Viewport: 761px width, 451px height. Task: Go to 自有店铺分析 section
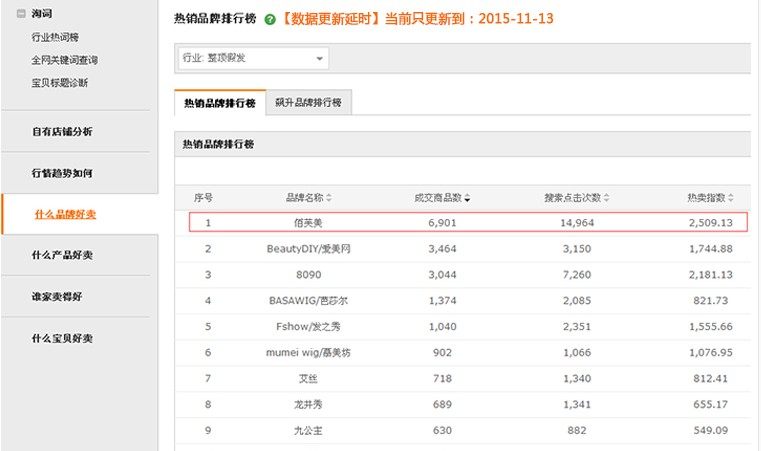click(x=62, y=132)
